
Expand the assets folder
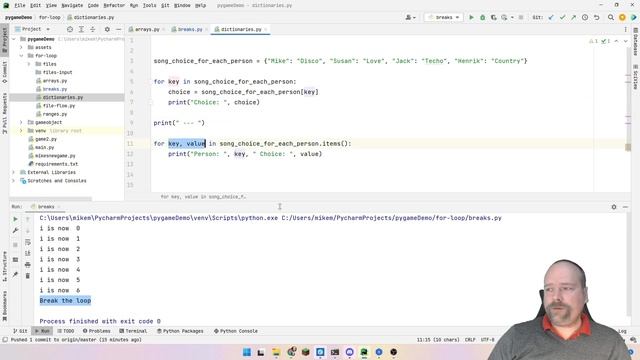pyautogui.click(x=21, y=47)
